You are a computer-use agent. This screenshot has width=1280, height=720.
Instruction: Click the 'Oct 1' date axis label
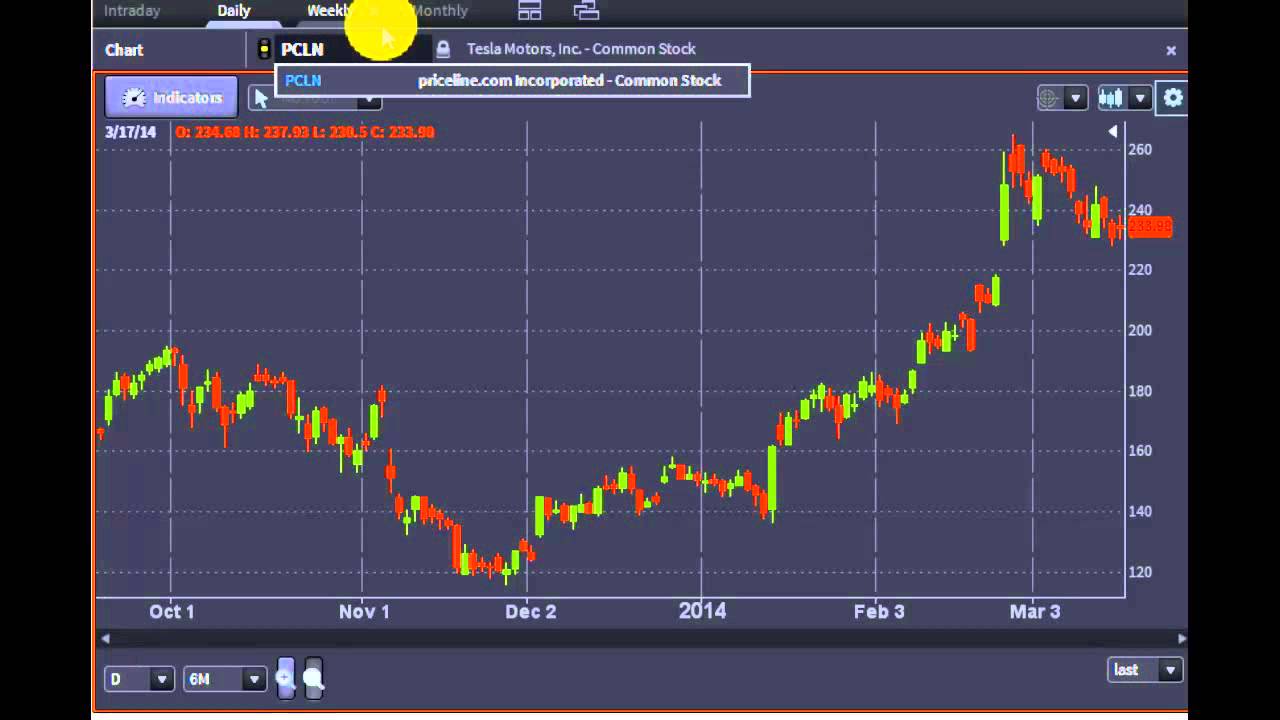[172, 611]
